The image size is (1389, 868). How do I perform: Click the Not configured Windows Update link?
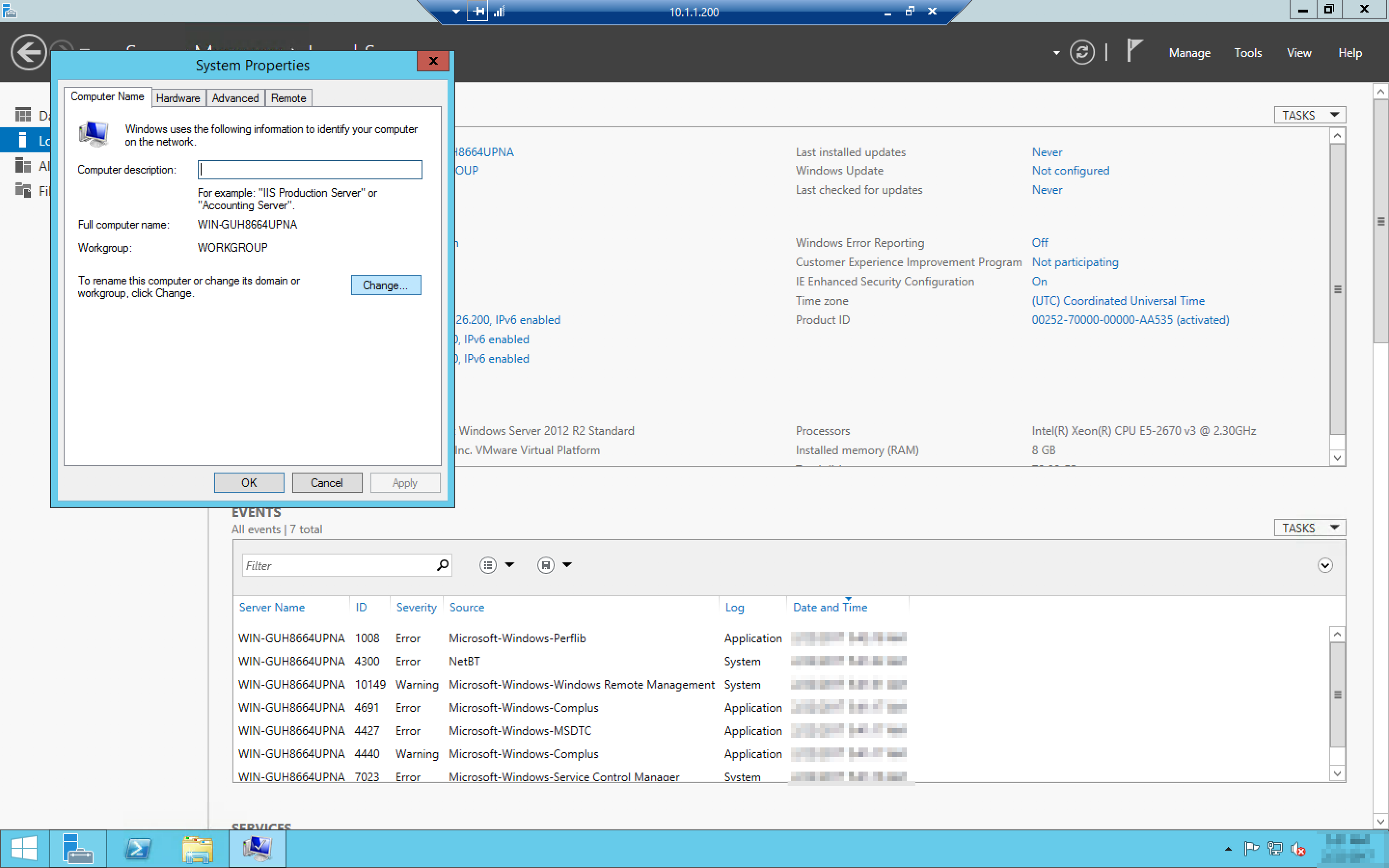point(1070,171)
